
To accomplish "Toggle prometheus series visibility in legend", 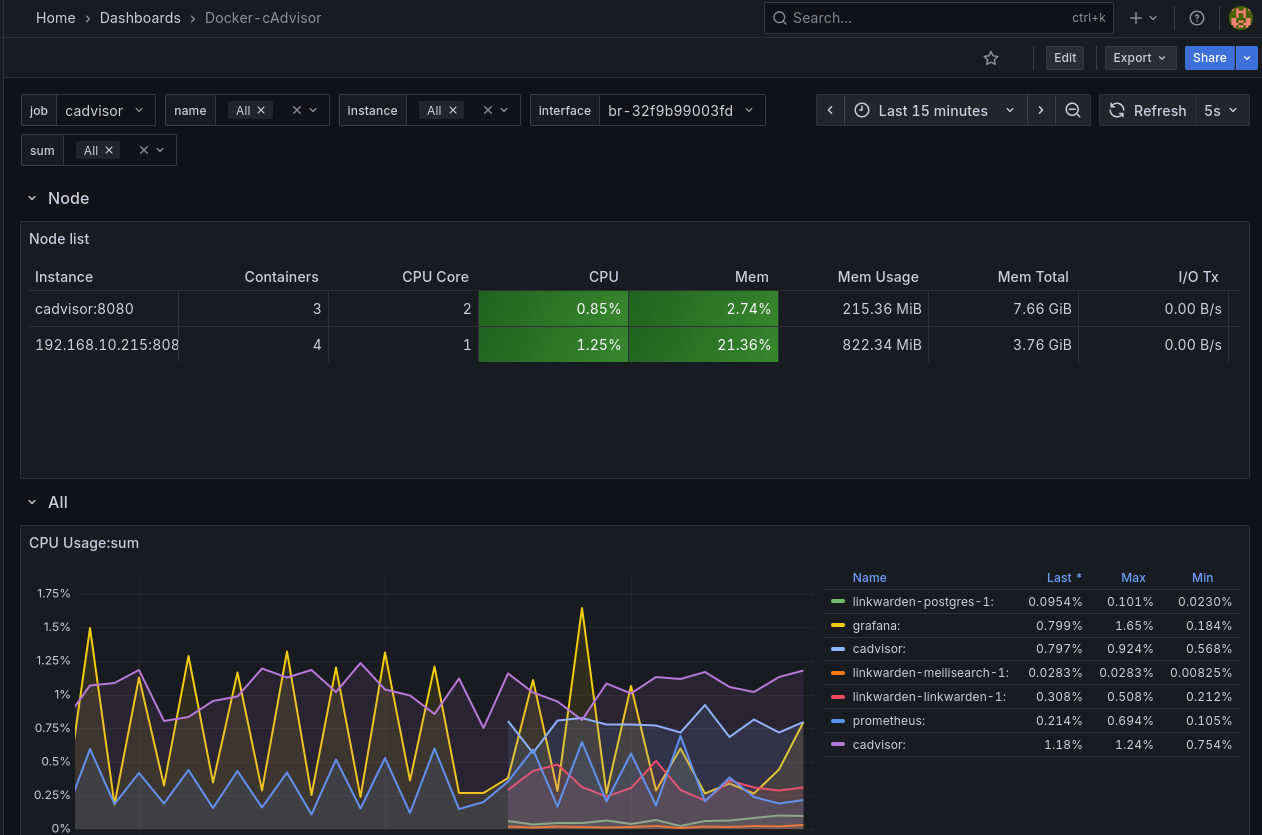I will coord(888,721).
